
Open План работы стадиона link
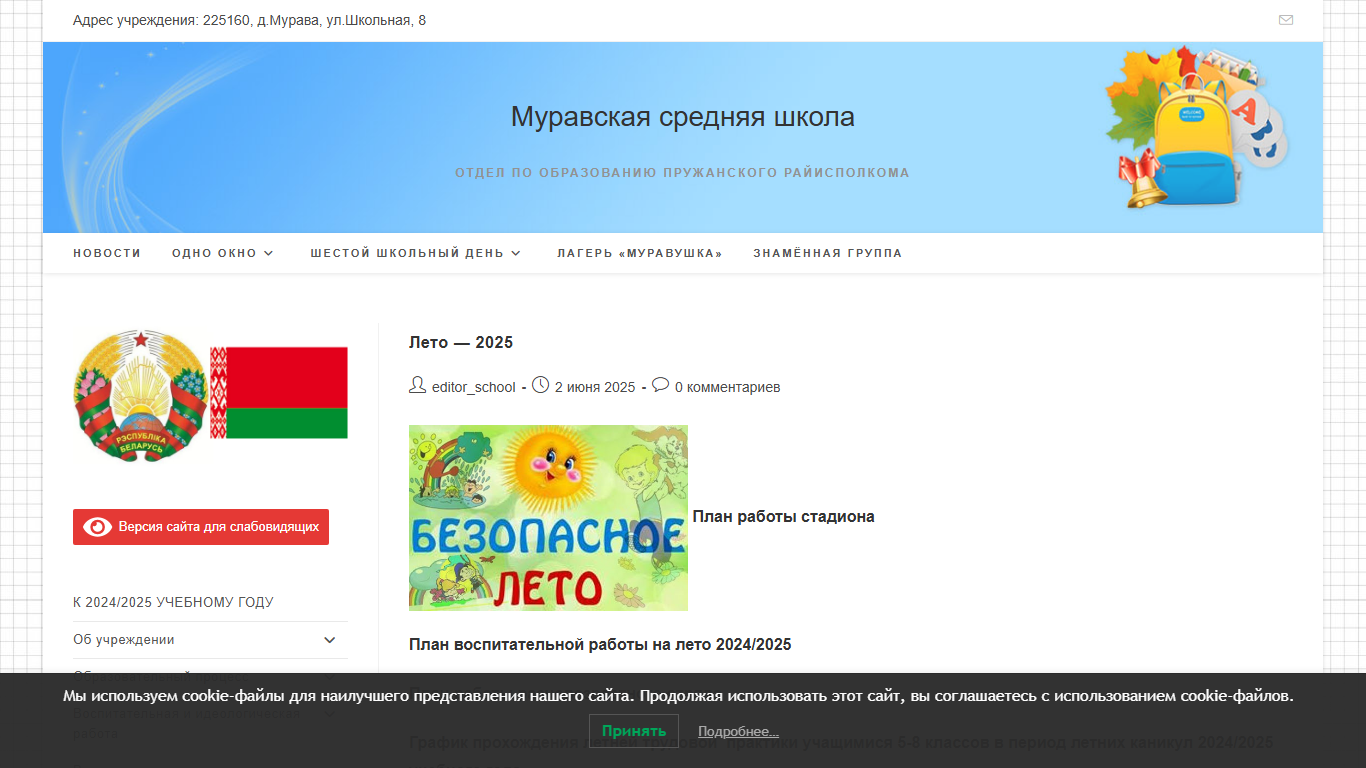(784, 517)
